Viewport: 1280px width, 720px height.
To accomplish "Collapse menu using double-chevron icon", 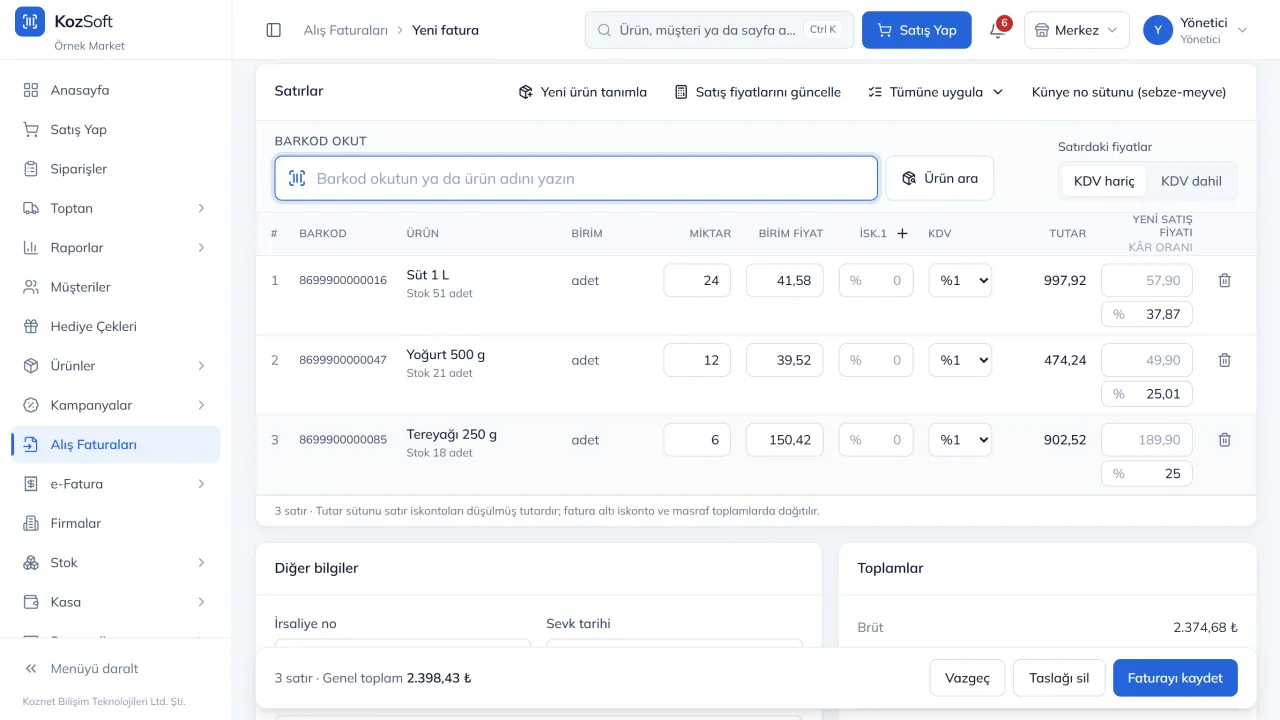I will 31,668.
